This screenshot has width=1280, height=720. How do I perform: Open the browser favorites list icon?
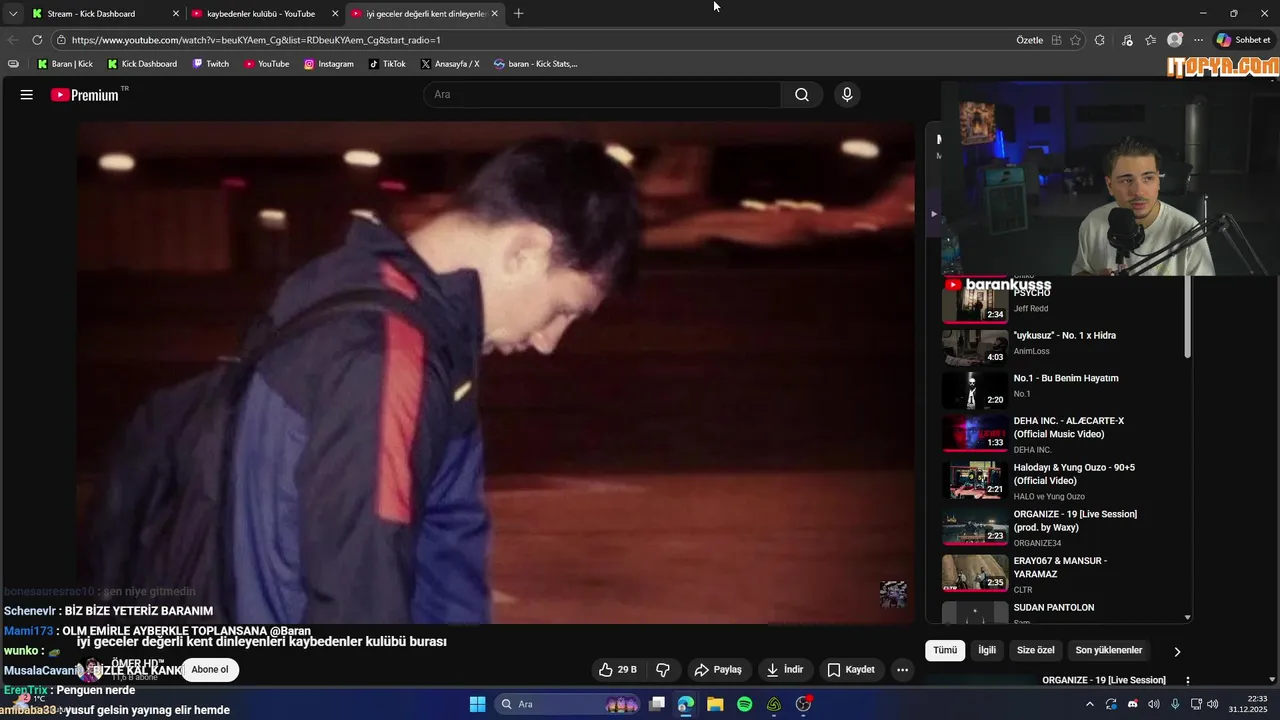click(1151, 40)
